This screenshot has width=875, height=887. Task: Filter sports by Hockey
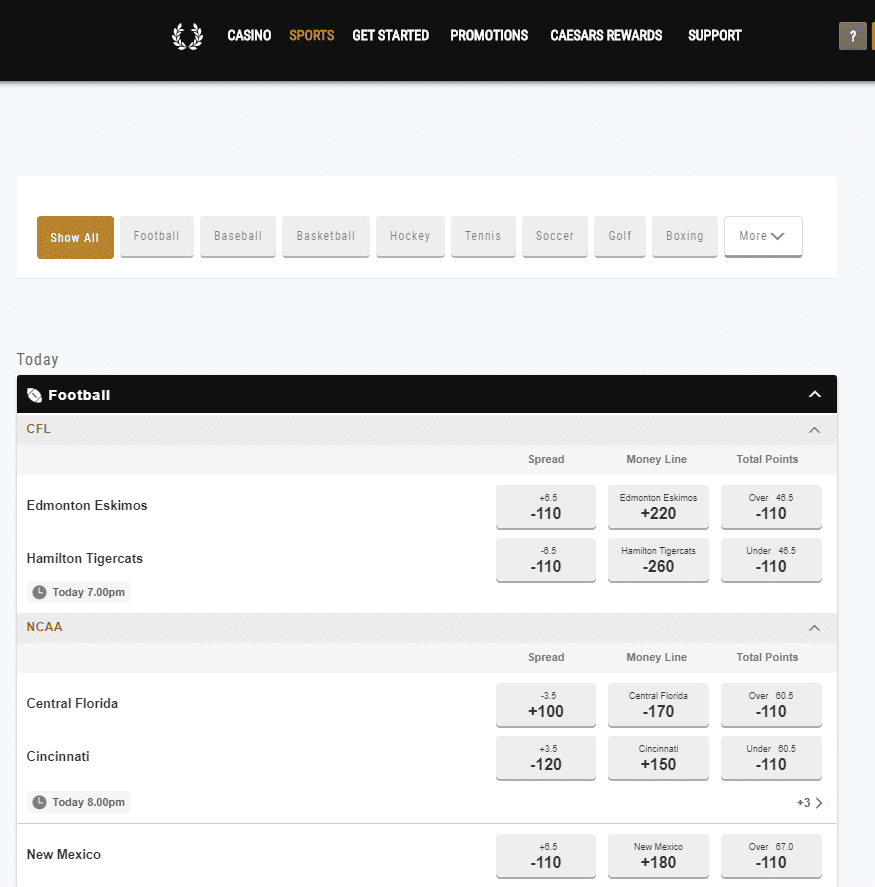point(410,236)
